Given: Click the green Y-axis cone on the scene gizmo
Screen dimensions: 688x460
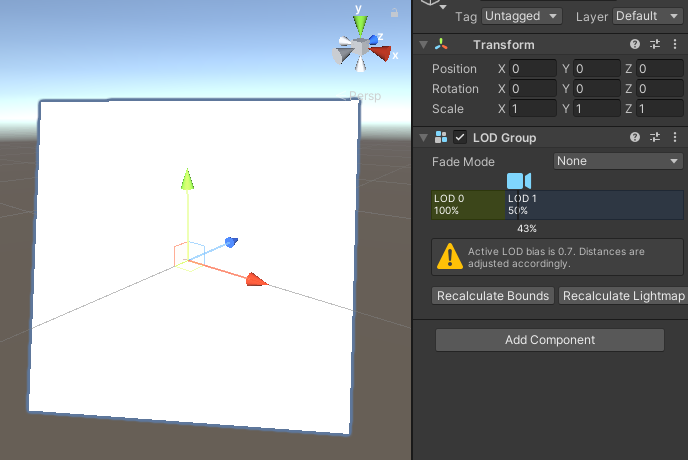Looking at the screenshot, I should (360, 25).
